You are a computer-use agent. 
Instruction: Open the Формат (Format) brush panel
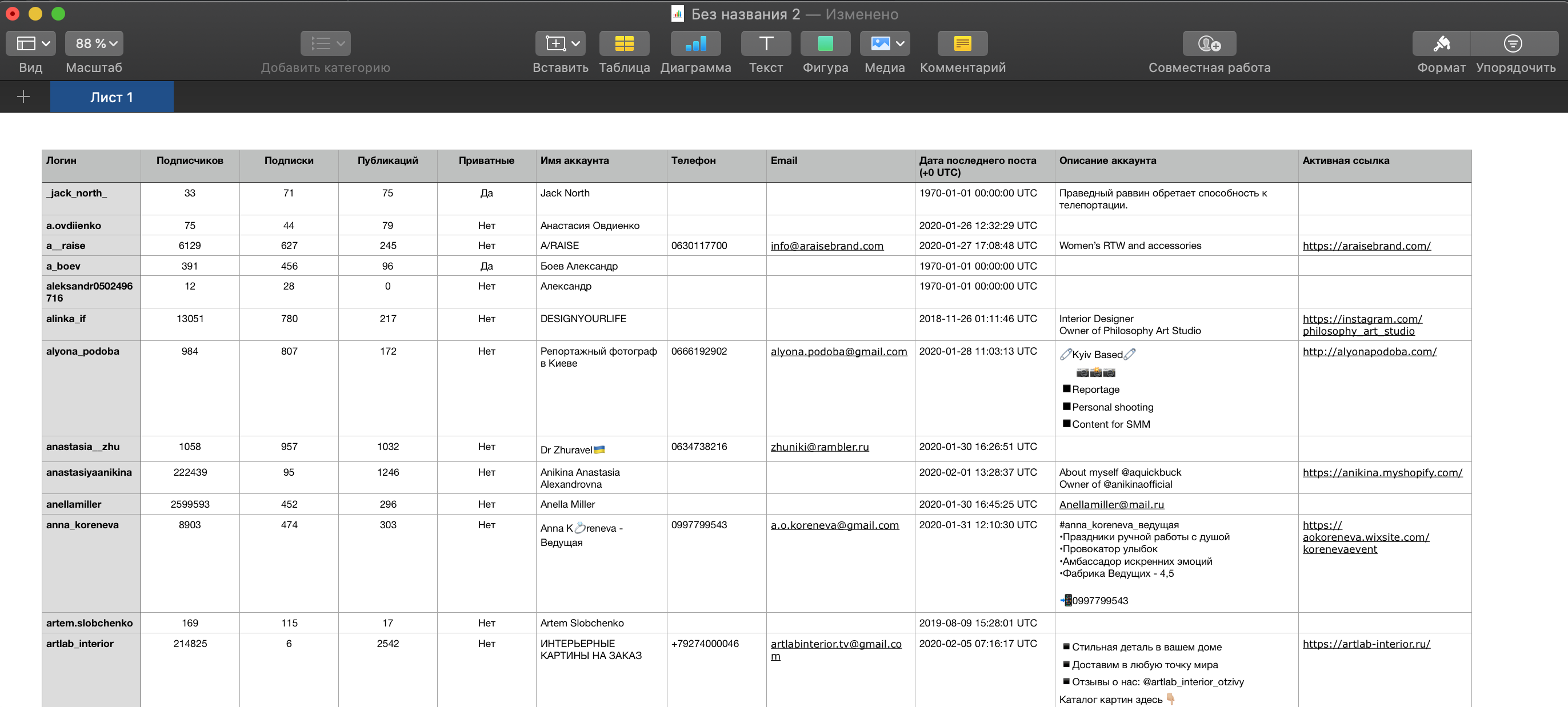click(x=1441, y=43)
